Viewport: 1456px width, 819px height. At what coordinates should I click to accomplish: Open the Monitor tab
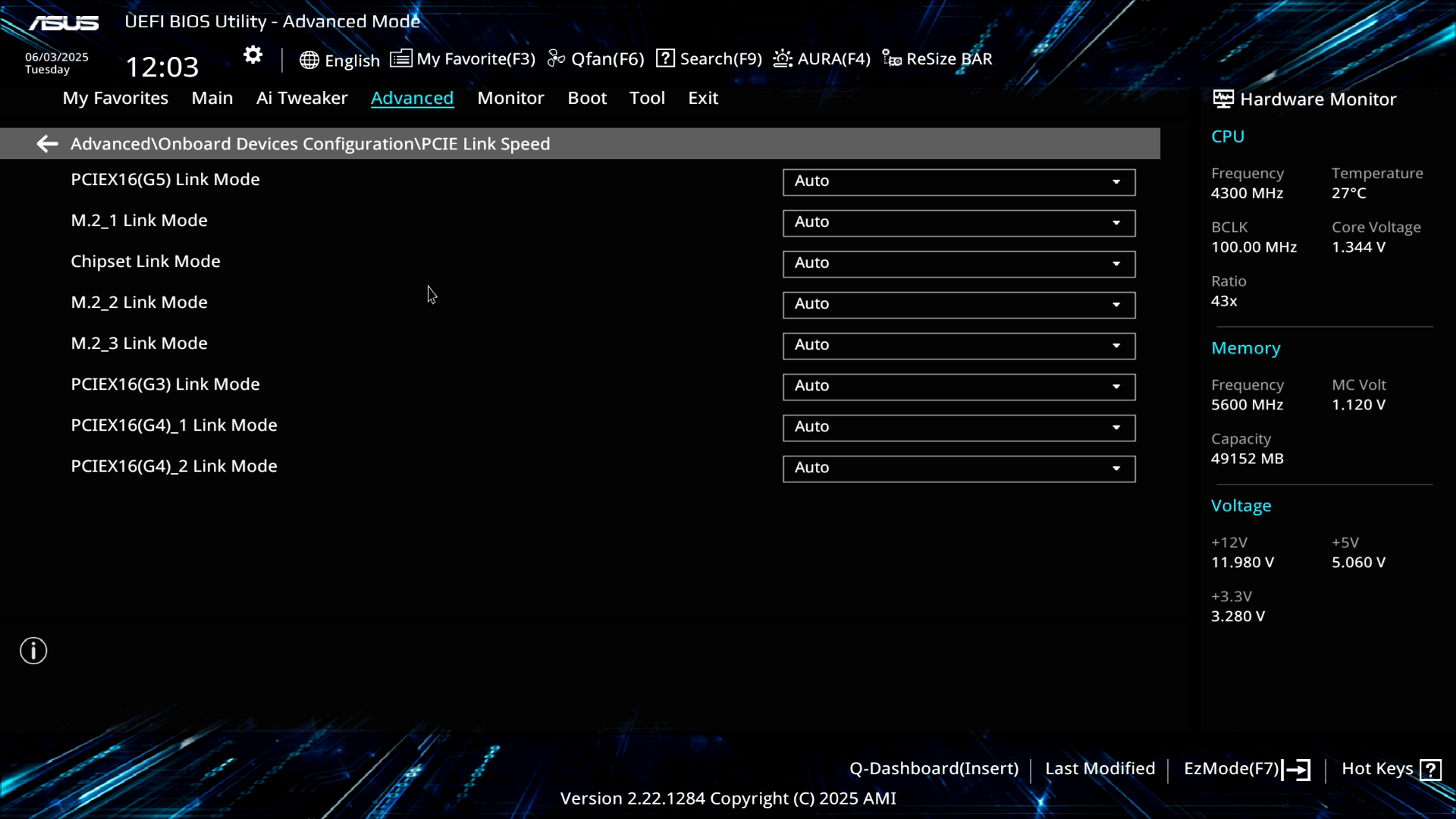pos(510,98)
